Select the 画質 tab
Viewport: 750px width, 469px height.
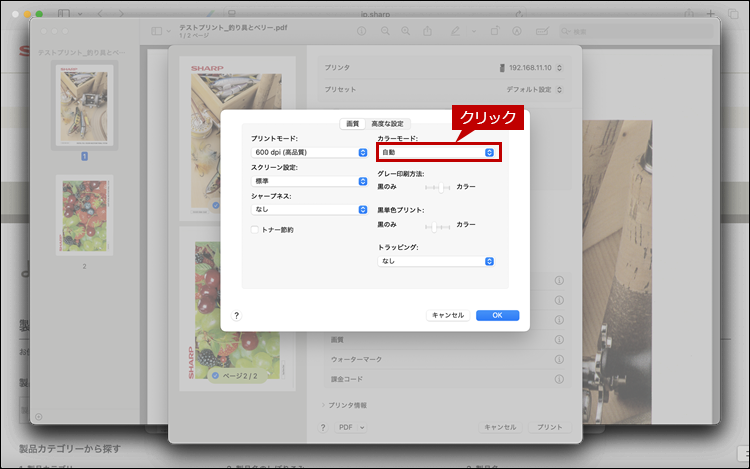click(x=352, y=124)
